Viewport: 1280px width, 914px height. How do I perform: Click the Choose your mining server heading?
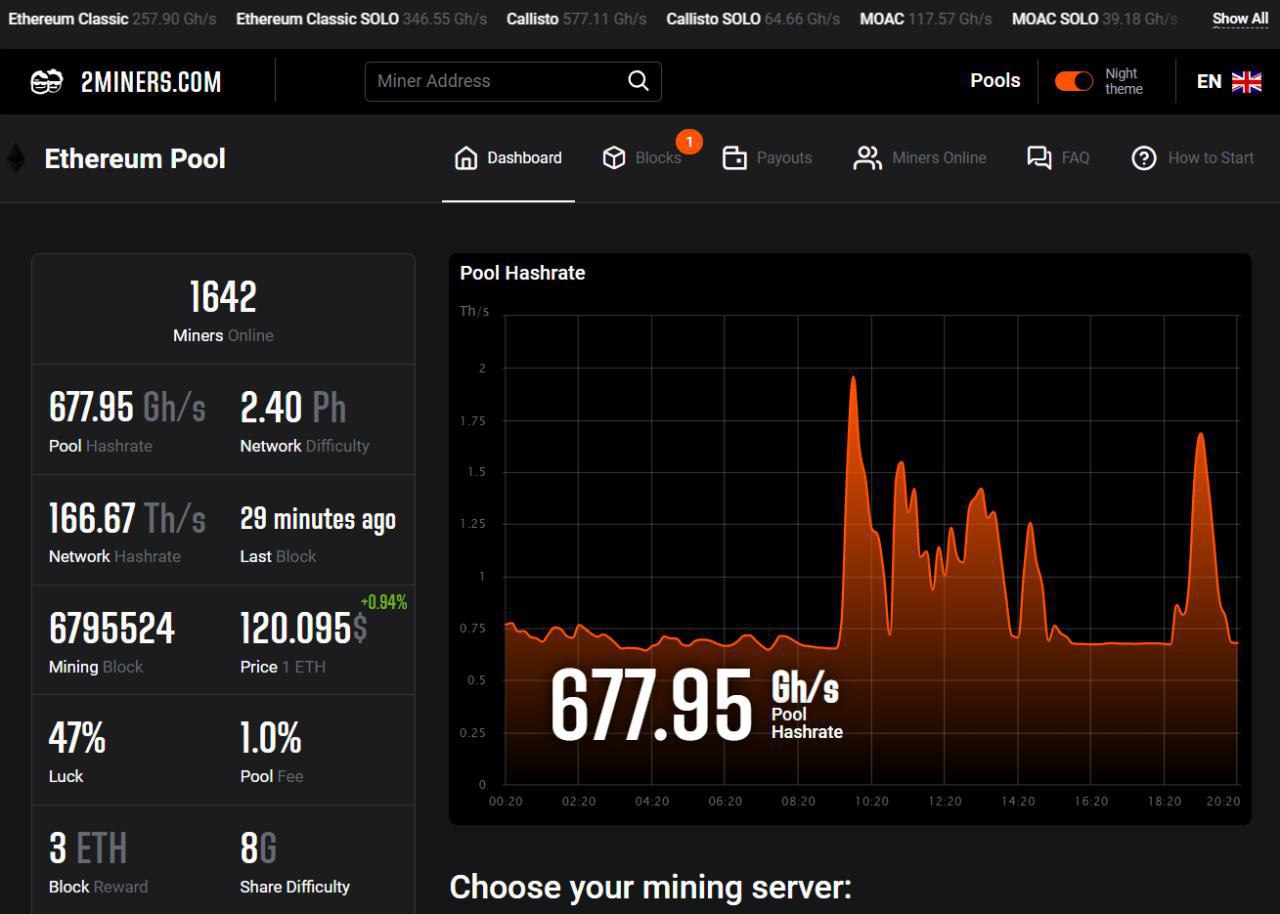pos(650,887)
